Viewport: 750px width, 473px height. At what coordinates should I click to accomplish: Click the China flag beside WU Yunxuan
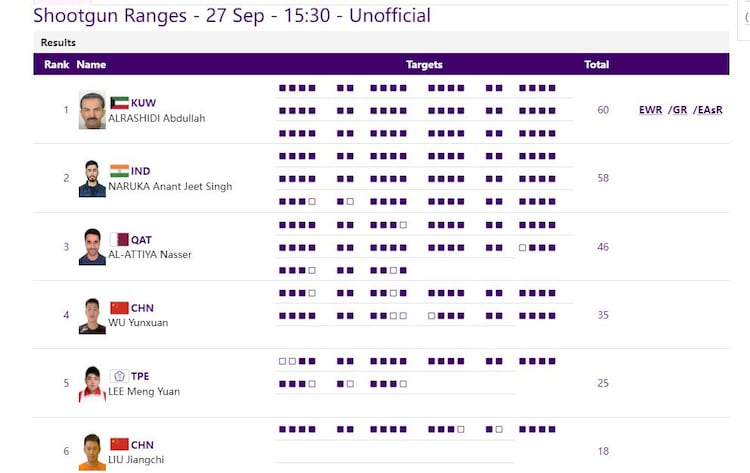coord(119,308)
